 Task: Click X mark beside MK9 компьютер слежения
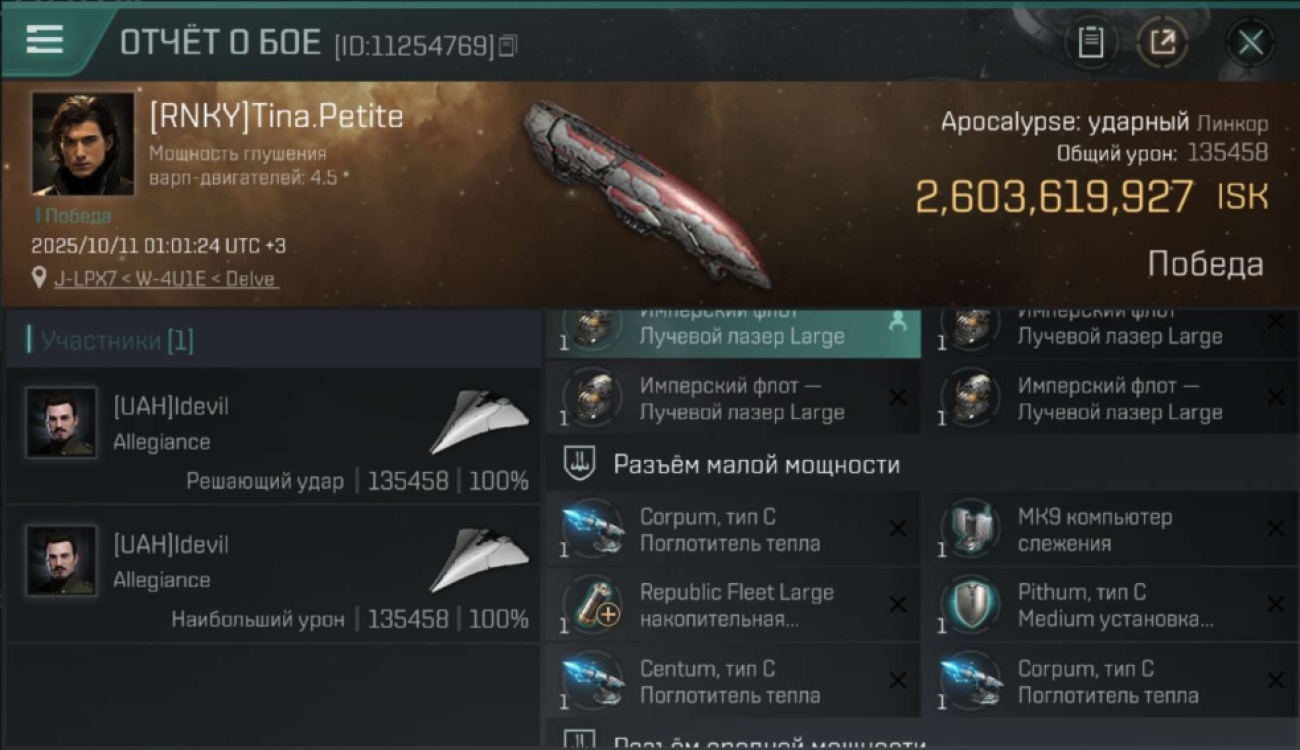pos(1276,529)
